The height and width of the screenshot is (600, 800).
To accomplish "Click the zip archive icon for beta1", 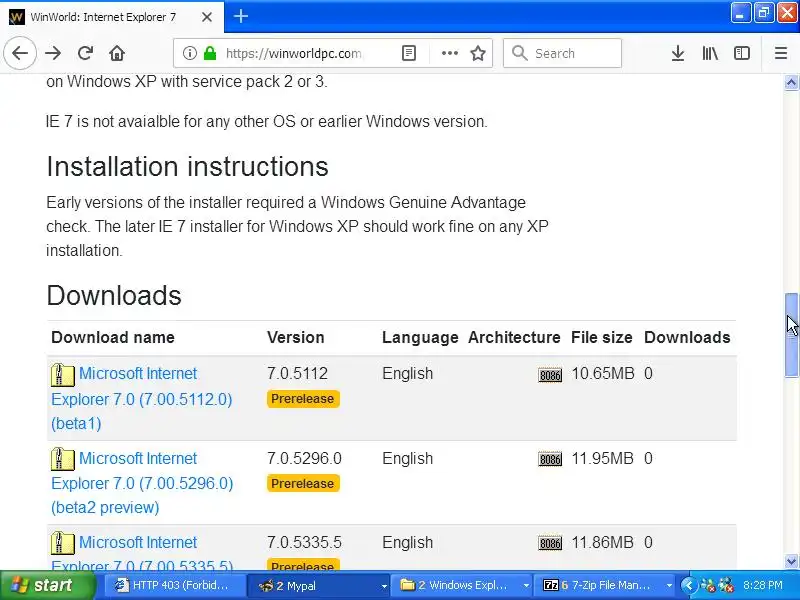I will pyautogui.click(x=62, y=374).
